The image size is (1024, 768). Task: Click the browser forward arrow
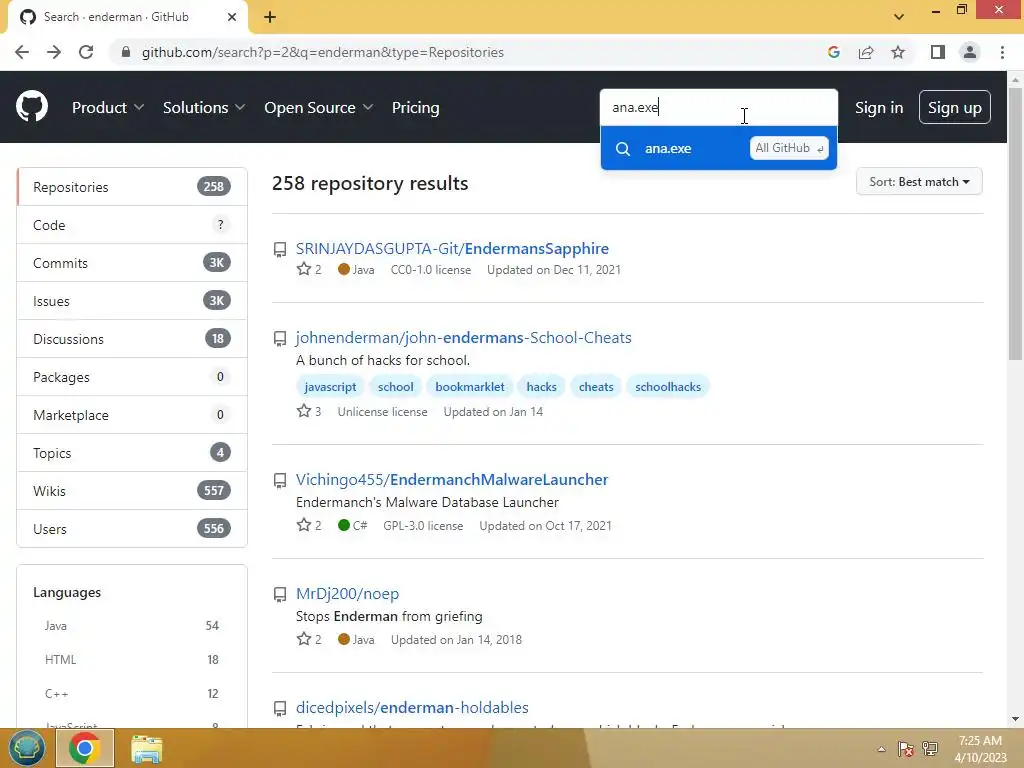tap(54, 52)
